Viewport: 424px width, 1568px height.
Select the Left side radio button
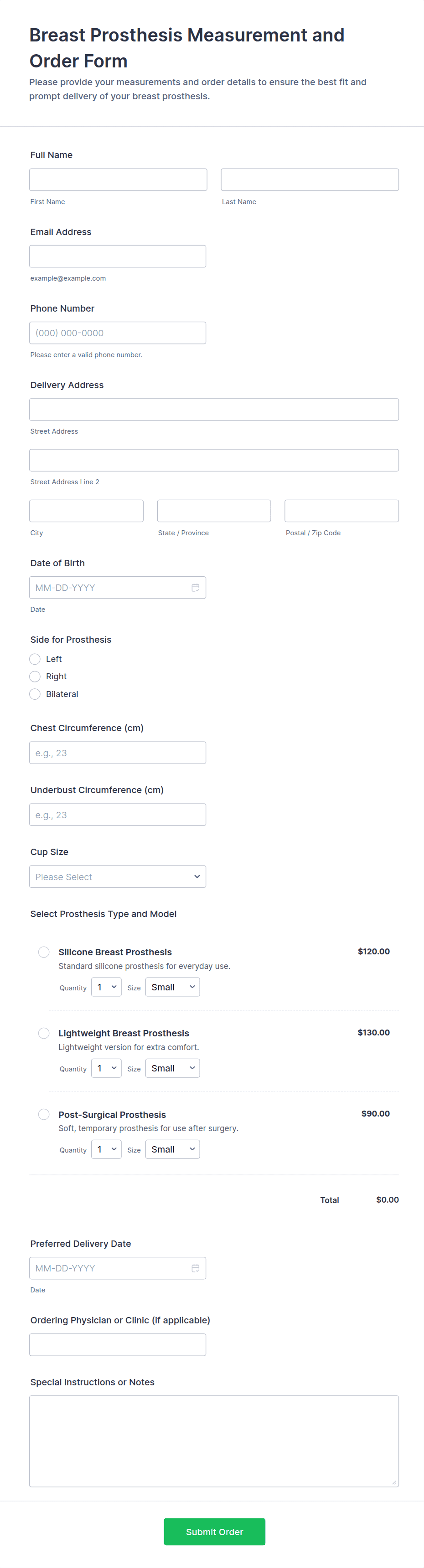(x=36, y=659)
